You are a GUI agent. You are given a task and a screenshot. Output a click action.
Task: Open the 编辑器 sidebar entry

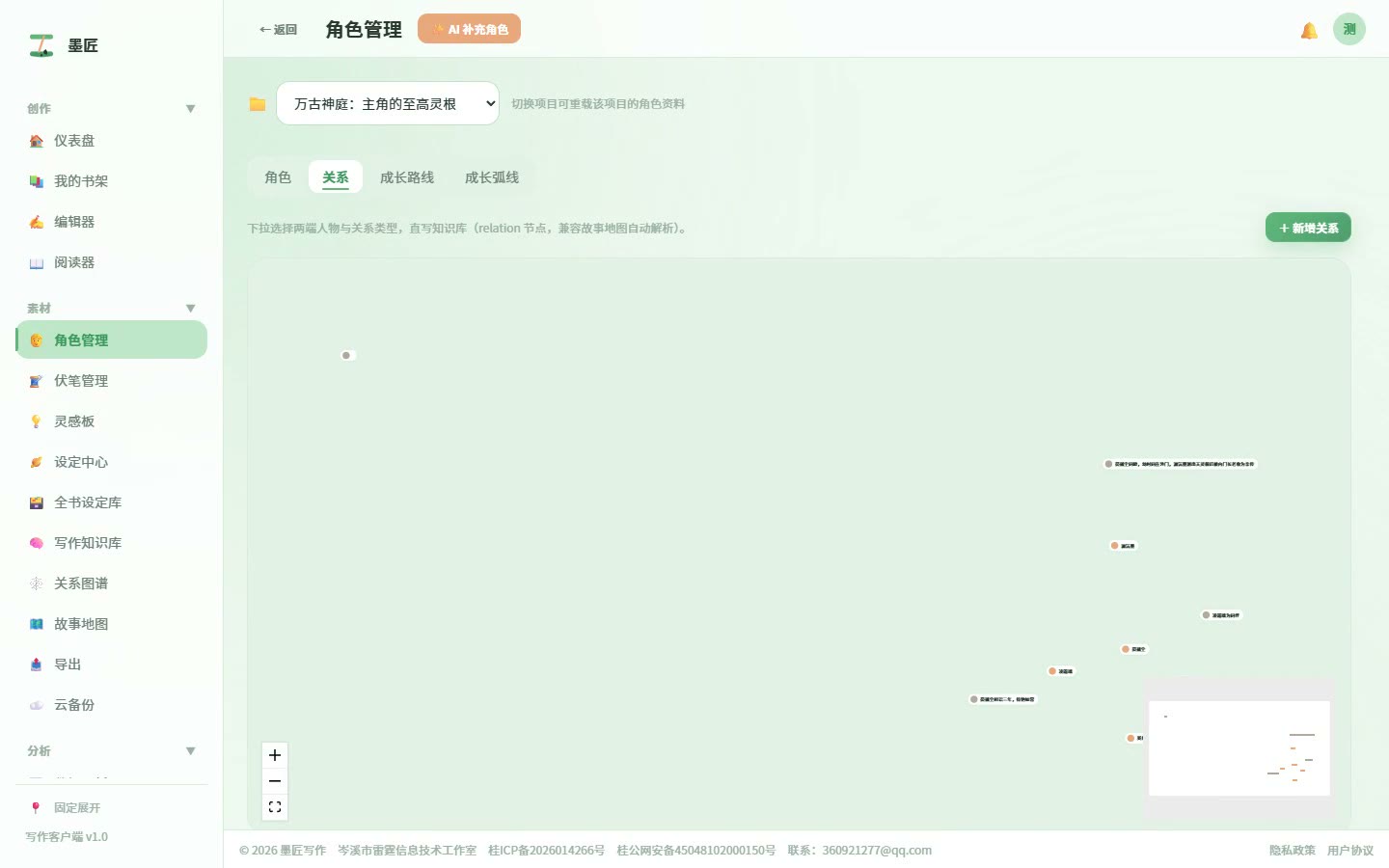[111, 222]
